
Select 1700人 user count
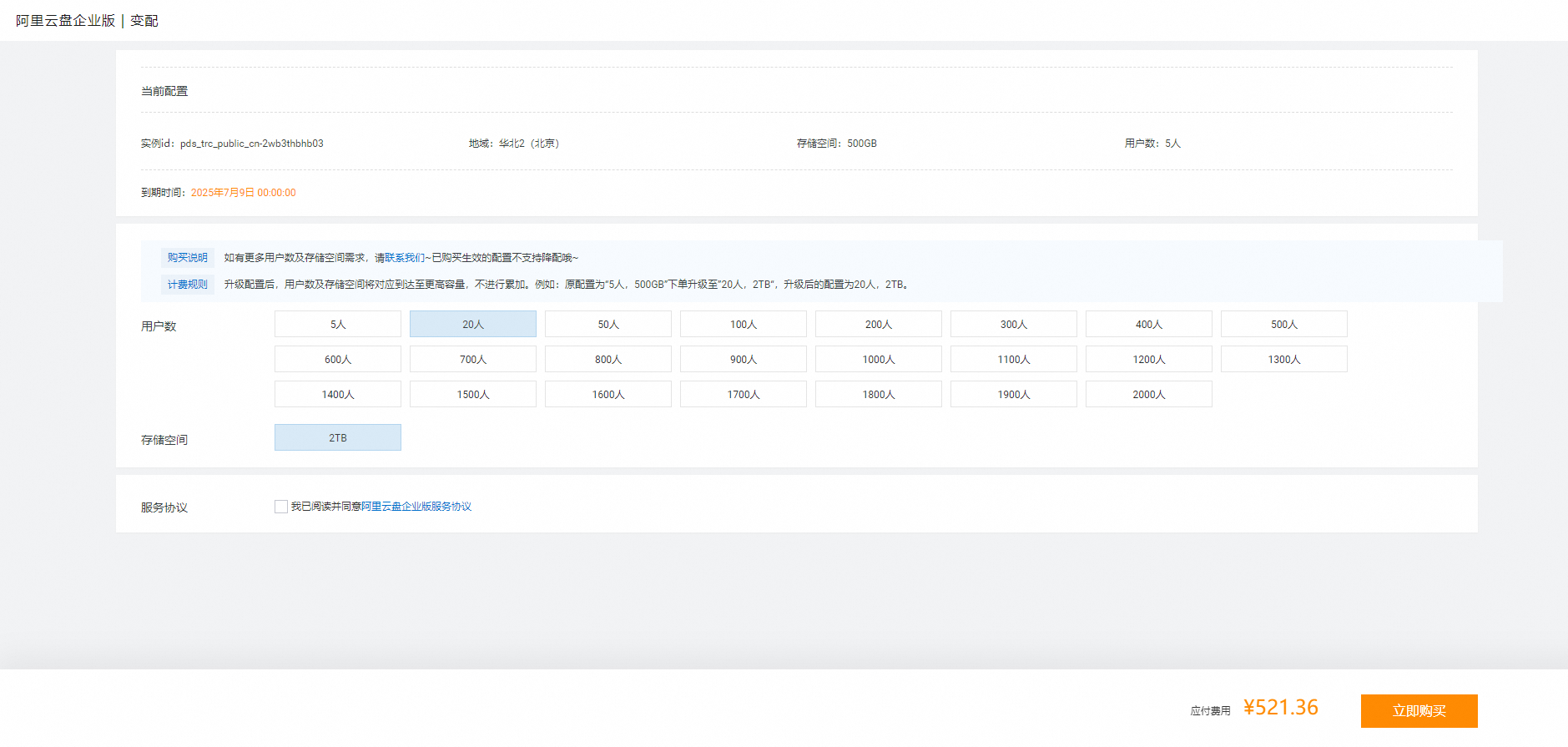[744, 394]
